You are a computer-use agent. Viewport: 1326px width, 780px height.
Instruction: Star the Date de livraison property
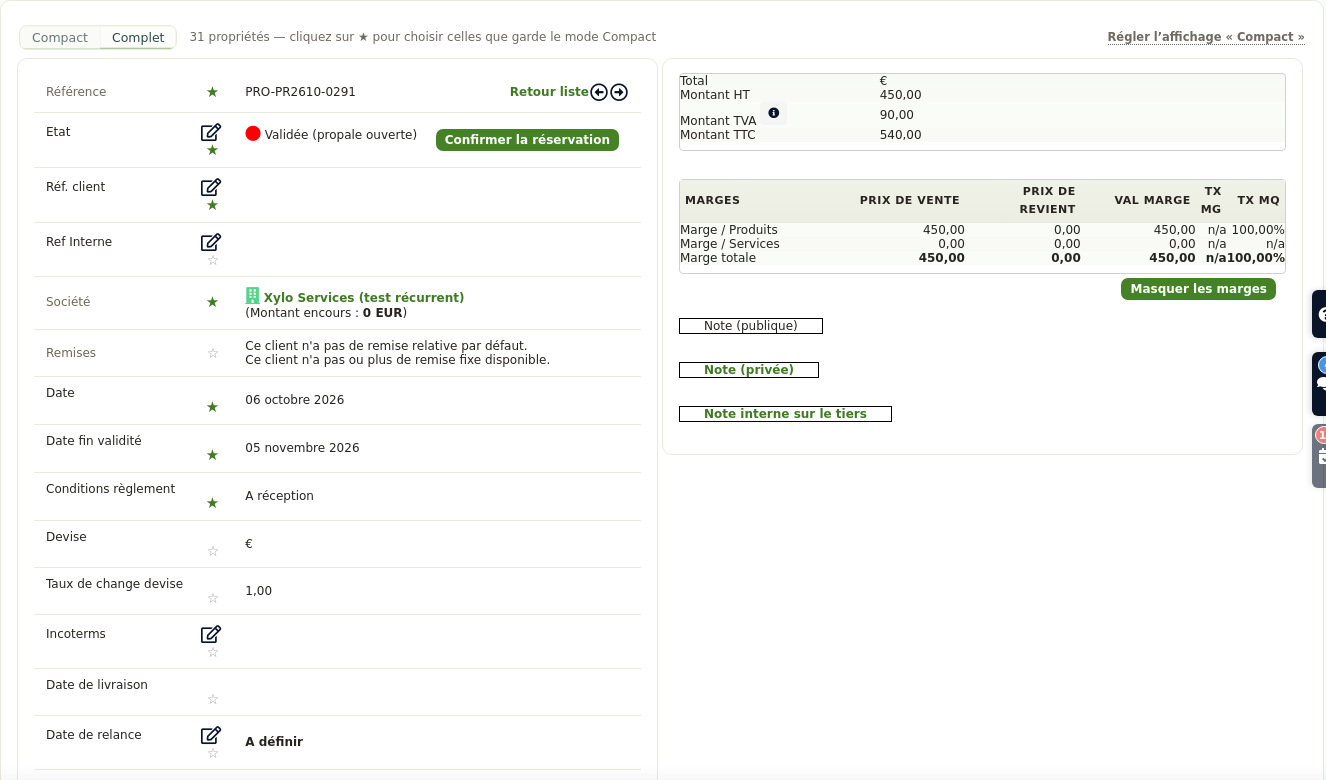[212, 699]
